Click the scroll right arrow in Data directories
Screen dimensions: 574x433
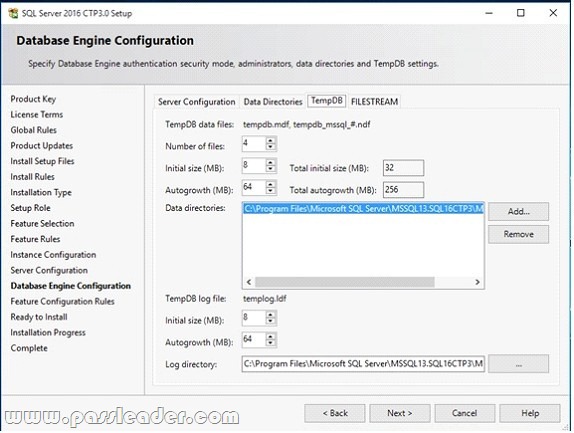[x=477, y=282]
